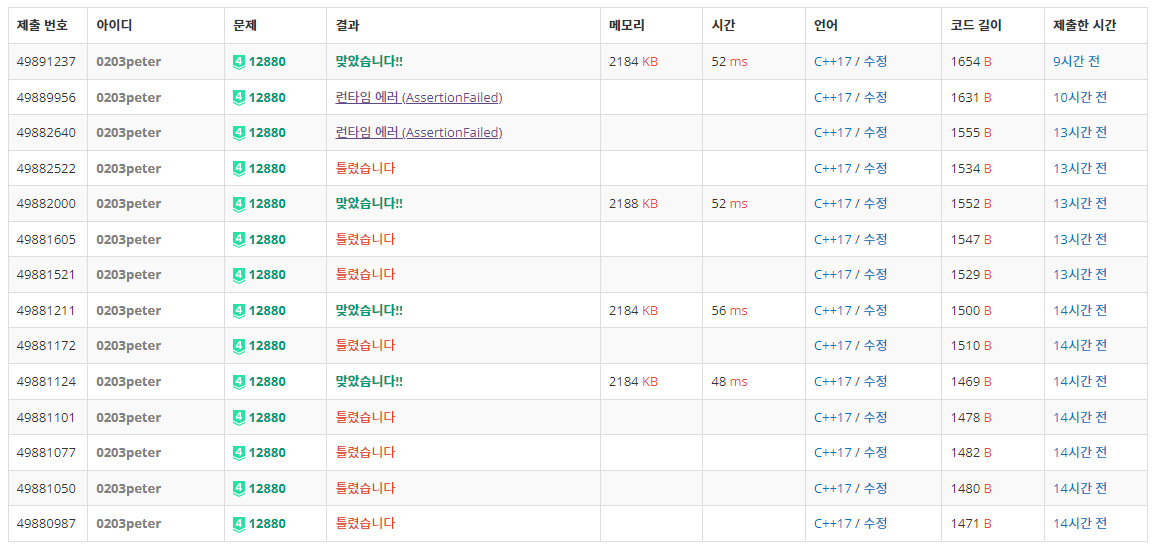Click C++17 link for submission 49882640
Image resolution: width=1153 pixels, height=546 pixels.
[832, 133]
